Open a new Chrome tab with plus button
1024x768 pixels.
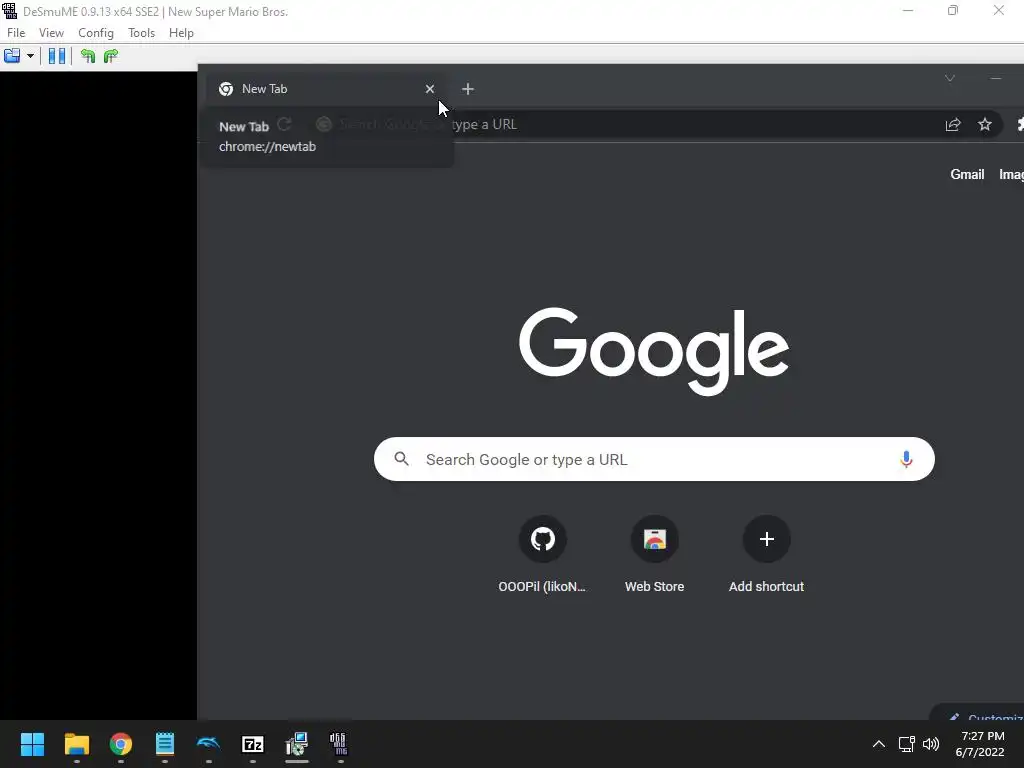[x=468, y=89]
